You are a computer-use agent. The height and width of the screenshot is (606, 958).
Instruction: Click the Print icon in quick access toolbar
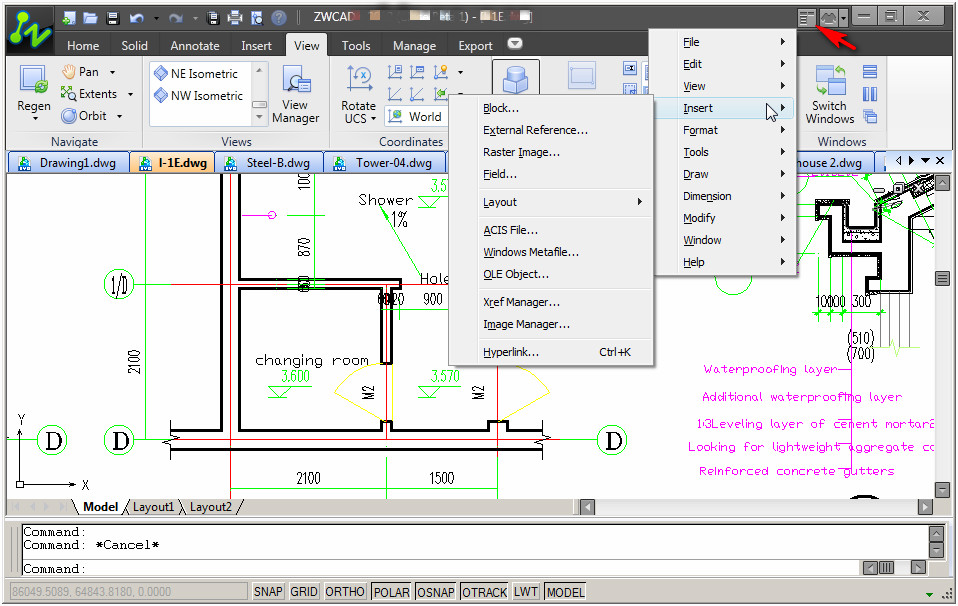235,18
